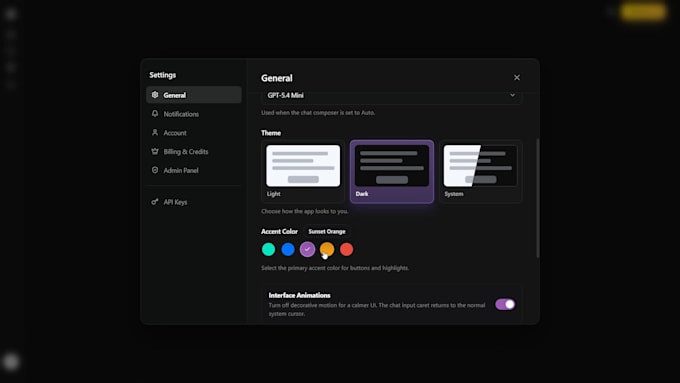The height and width of the screenshot is (383, 680).
Task: Select the Dark theme card
Action: click(392, 171)
